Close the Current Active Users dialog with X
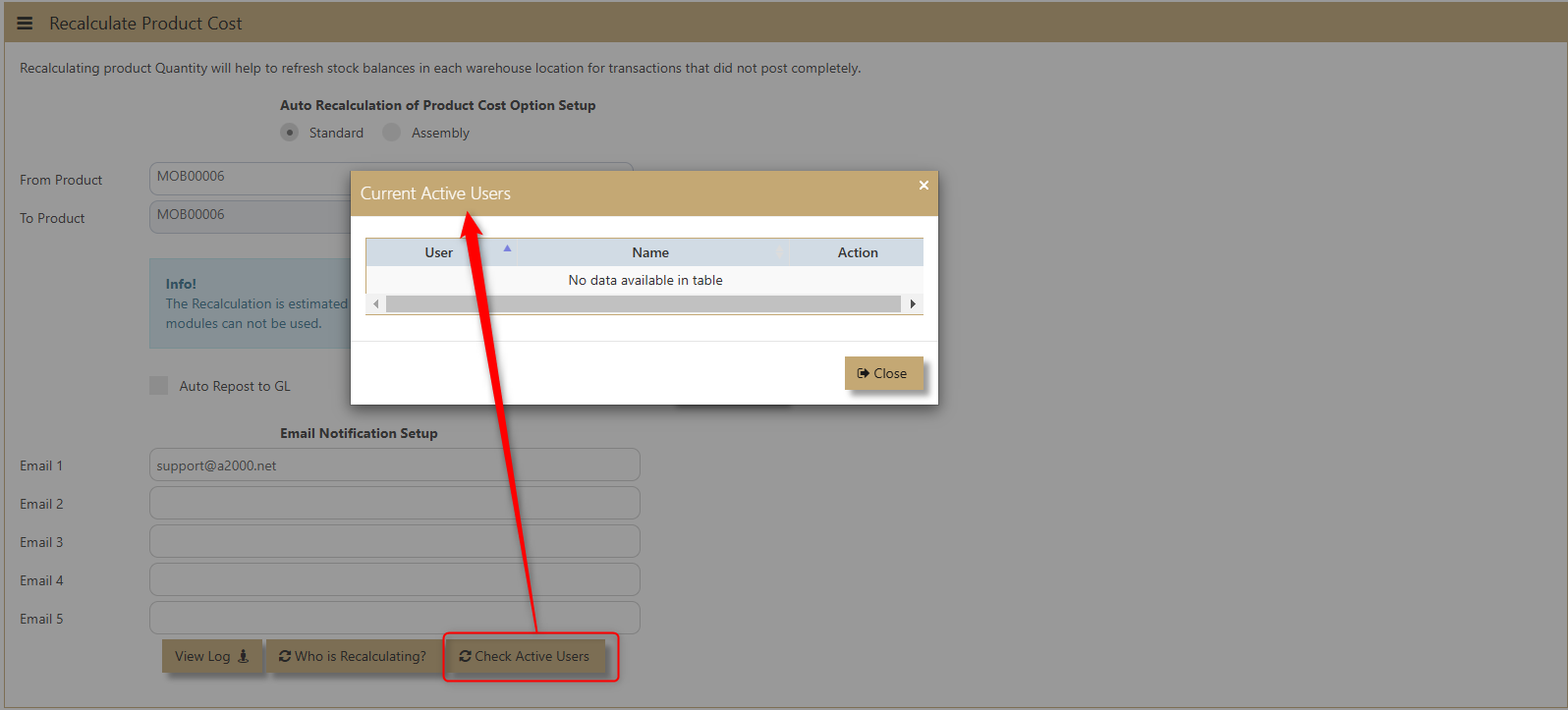 pyautogui.click(x=924, y=186)
